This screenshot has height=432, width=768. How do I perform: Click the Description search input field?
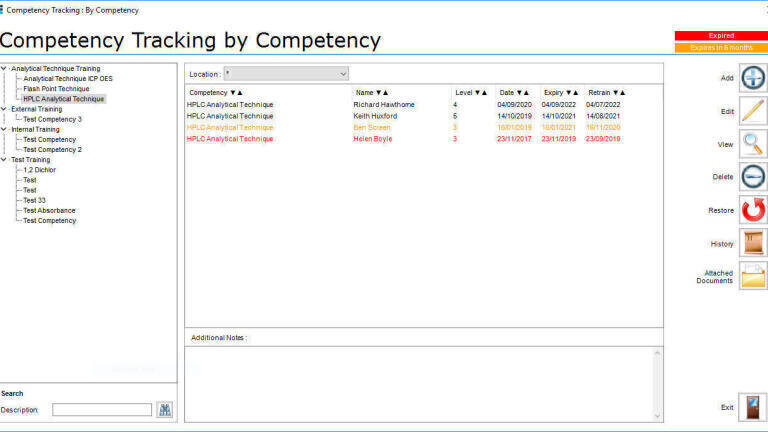tap(102, 409)
